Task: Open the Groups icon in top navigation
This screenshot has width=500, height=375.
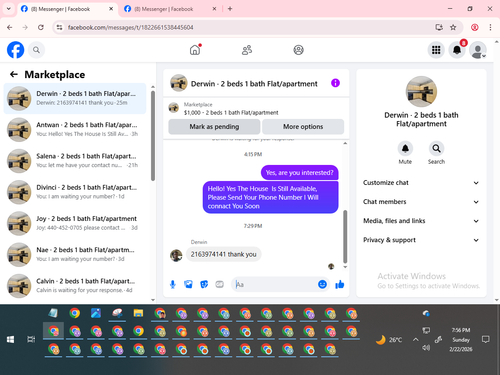Action: [298, 50]
